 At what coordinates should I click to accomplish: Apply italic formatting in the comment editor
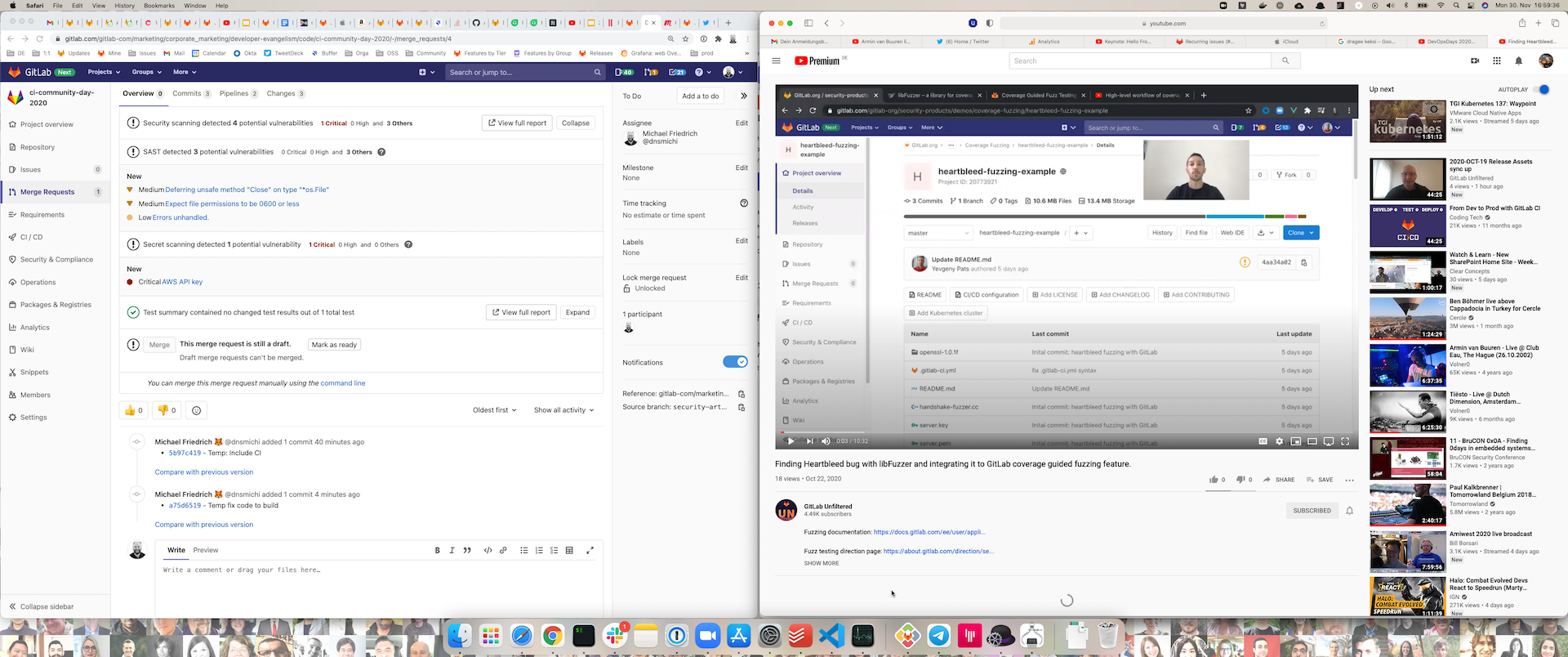pyautogui.click(x=452, y=550)
